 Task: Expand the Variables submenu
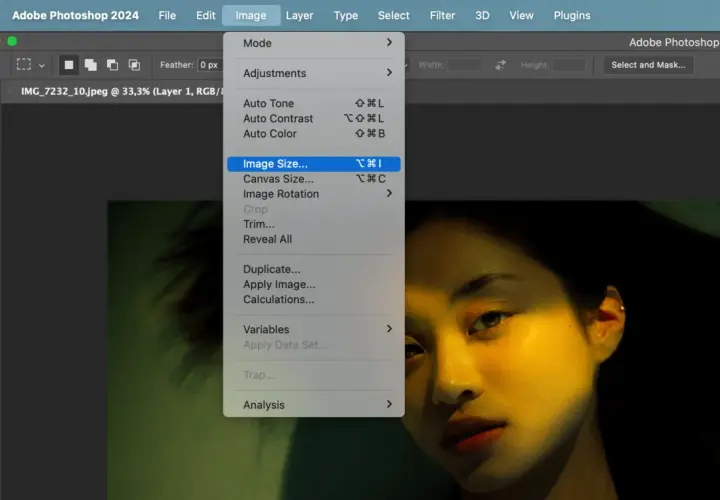point(314,330)
